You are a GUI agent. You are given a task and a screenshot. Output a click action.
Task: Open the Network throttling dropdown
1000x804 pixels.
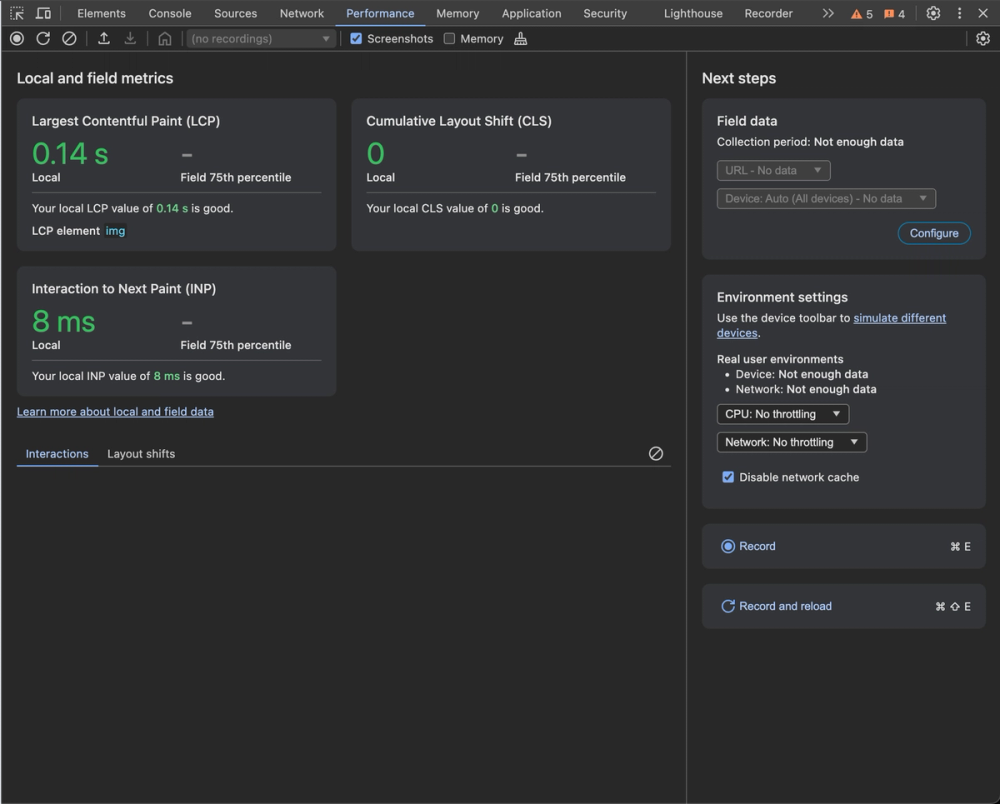coord(791,441)
